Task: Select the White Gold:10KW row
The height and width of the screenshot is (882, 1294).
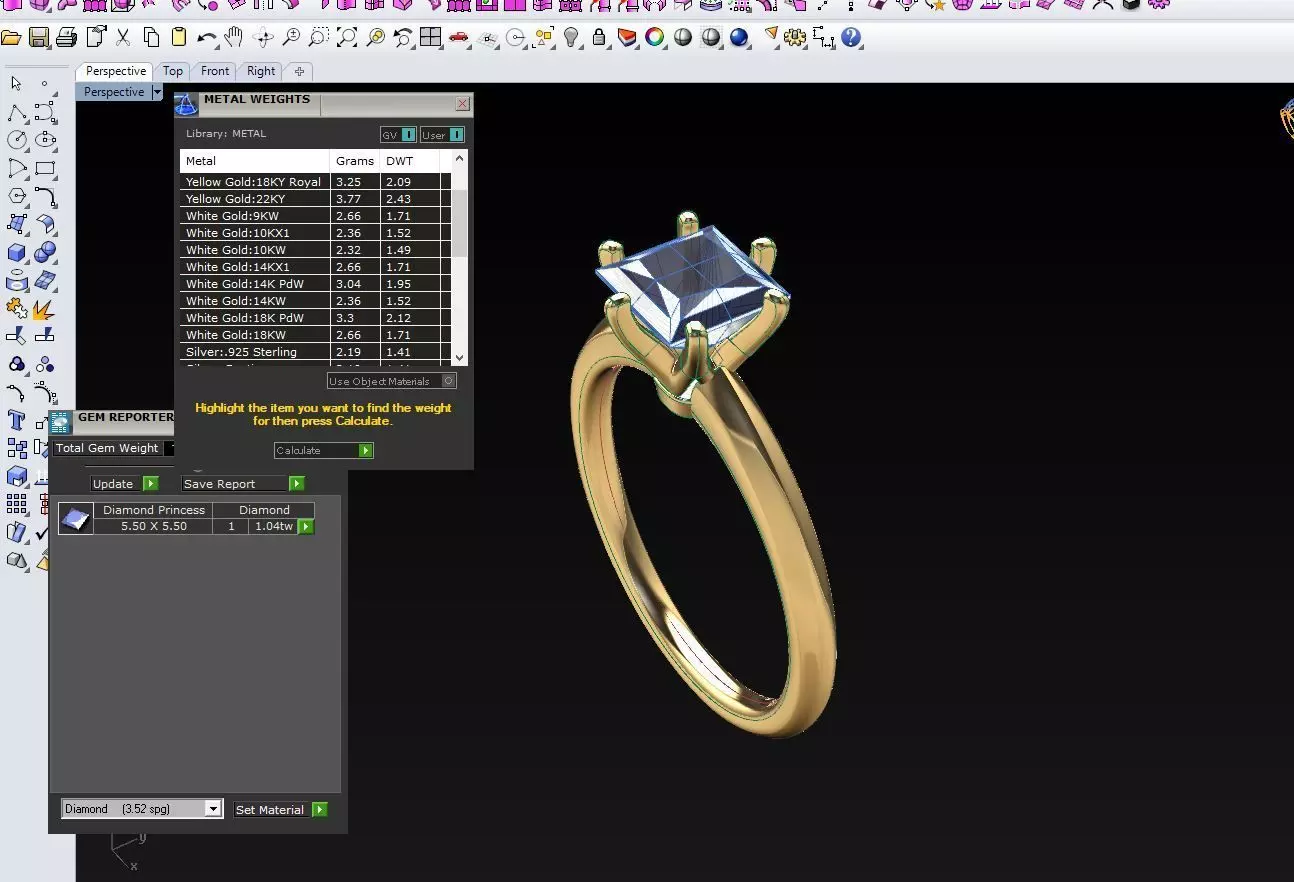Action: click(x=315, y=250)
